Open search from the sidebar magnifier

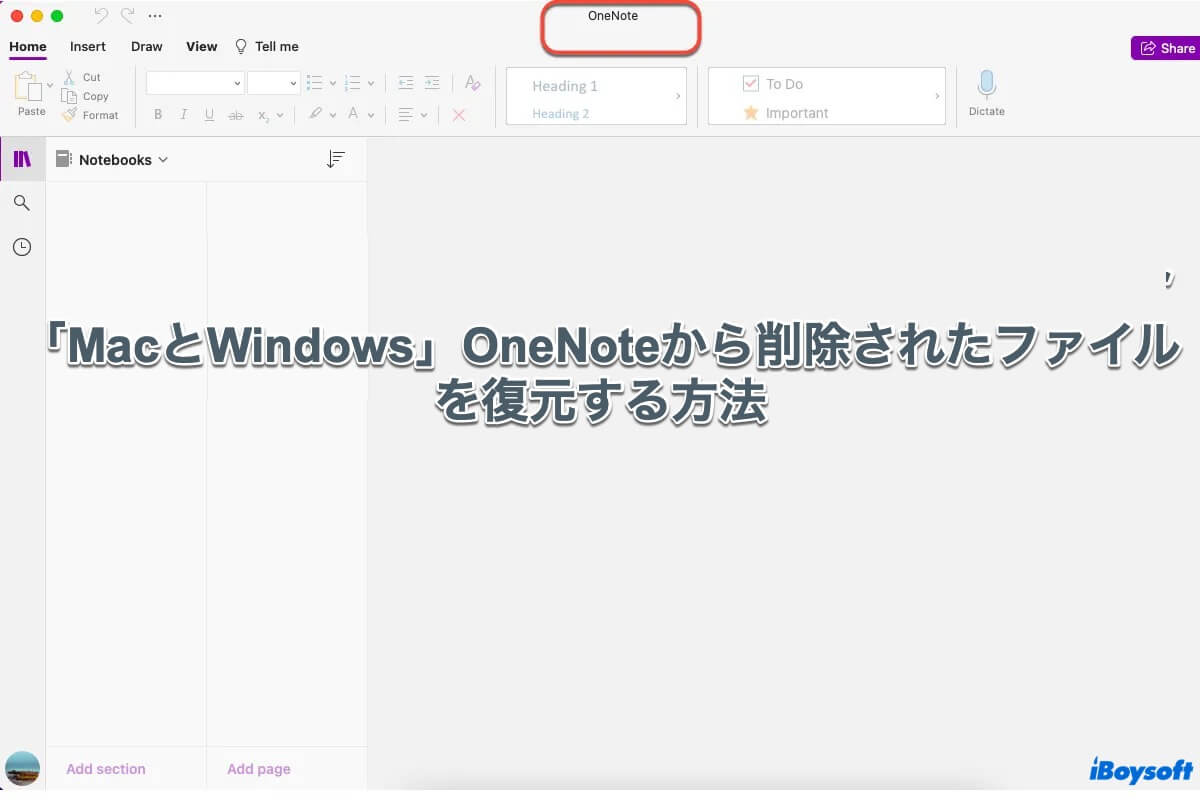pos(22,203)
